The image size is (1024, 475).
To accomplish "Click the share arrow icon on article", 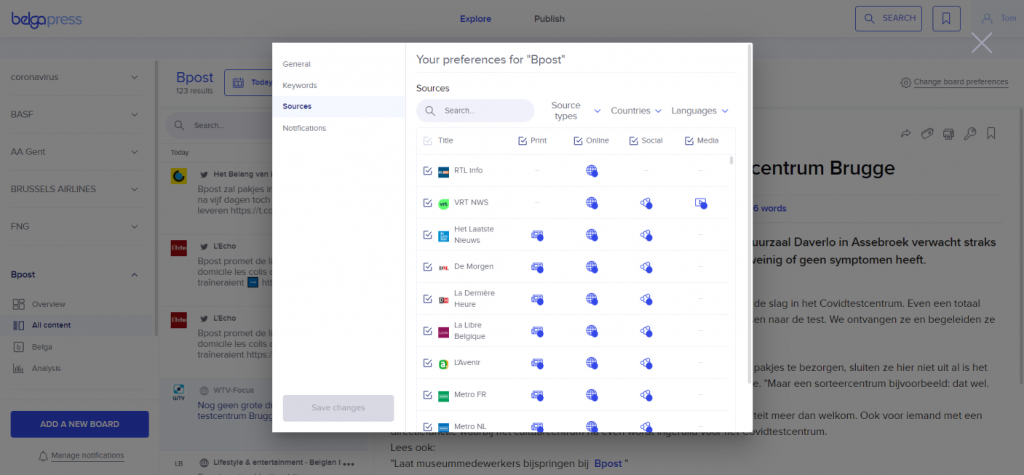I will click(x=905, y=134).
